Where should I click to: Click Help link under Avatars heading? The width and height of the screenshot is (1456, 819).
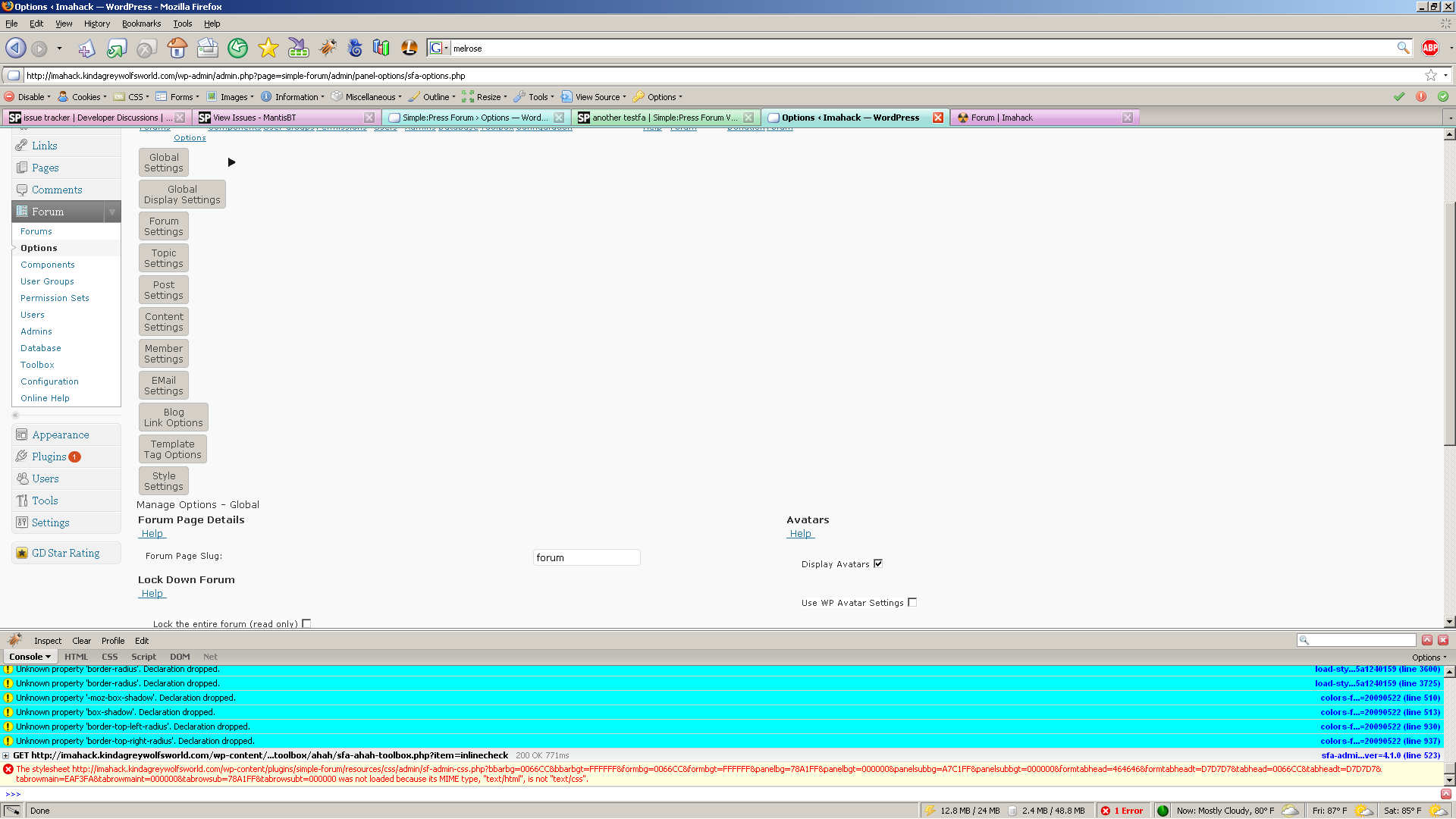click(800, 533)
